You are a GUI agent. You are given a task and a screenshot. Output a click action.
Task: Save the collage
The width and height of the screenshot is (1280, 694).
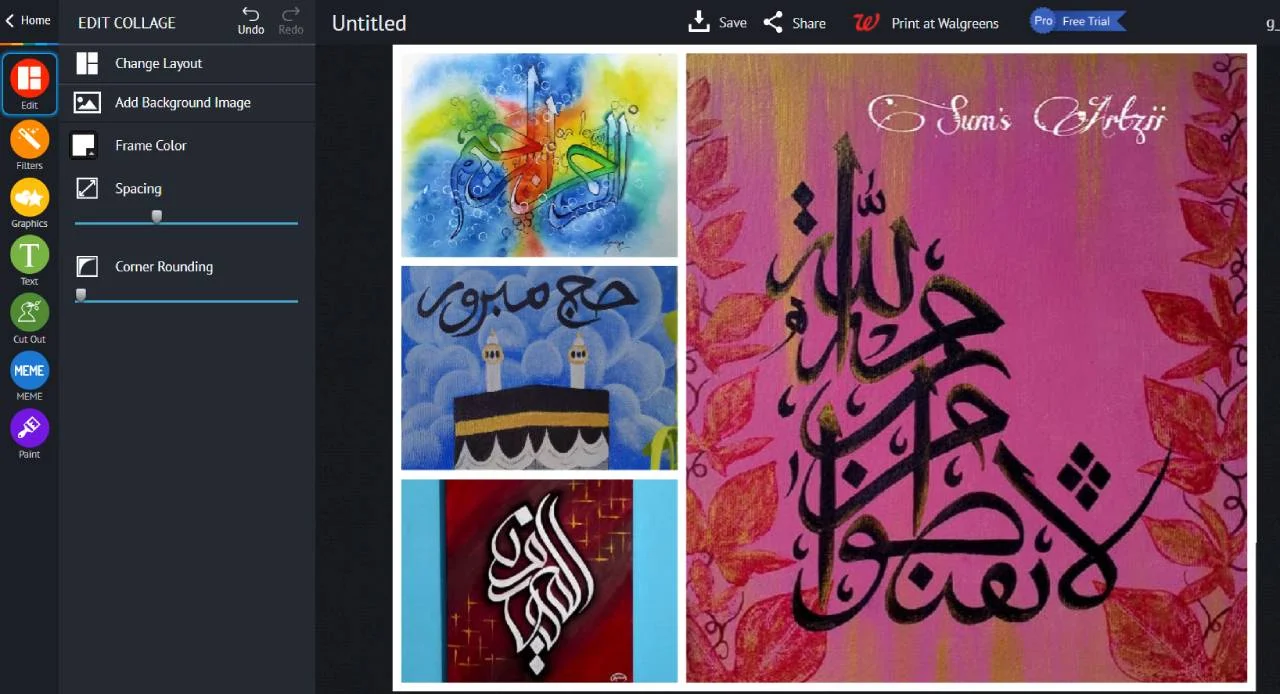[x=718, y=22]
